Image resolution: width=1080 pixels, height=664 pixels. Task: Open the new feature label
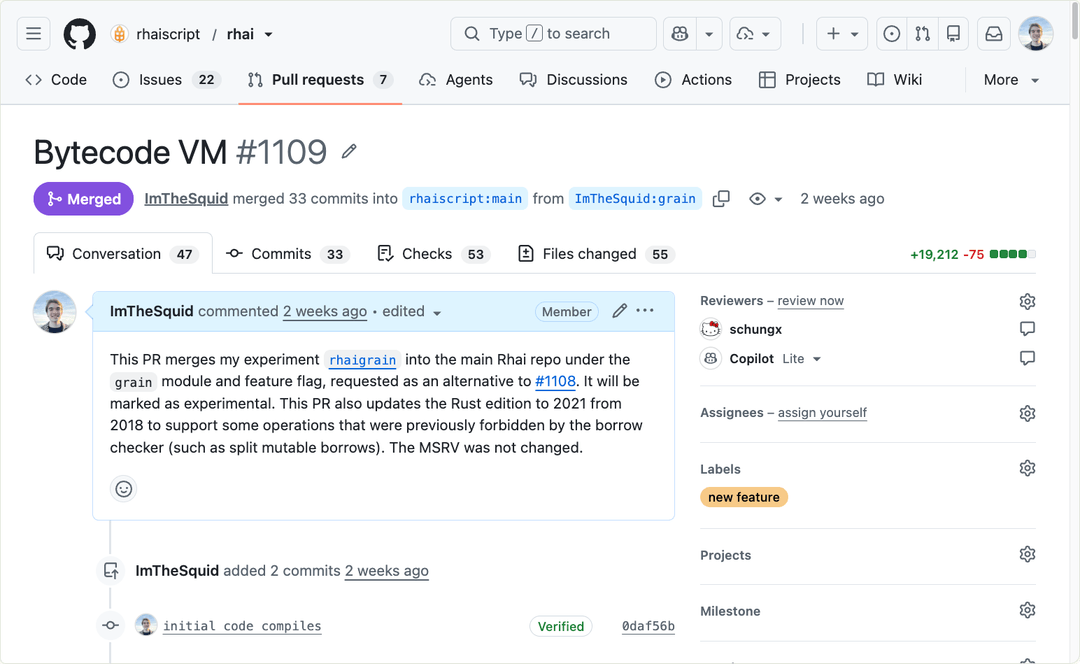point(744,497)
